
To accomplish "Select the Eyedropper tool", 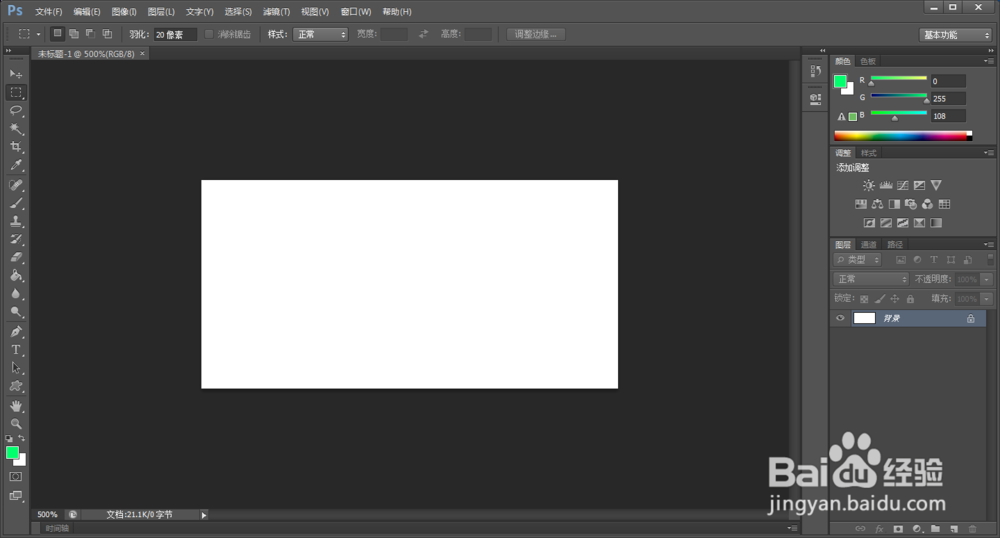I will pos(16,165).
